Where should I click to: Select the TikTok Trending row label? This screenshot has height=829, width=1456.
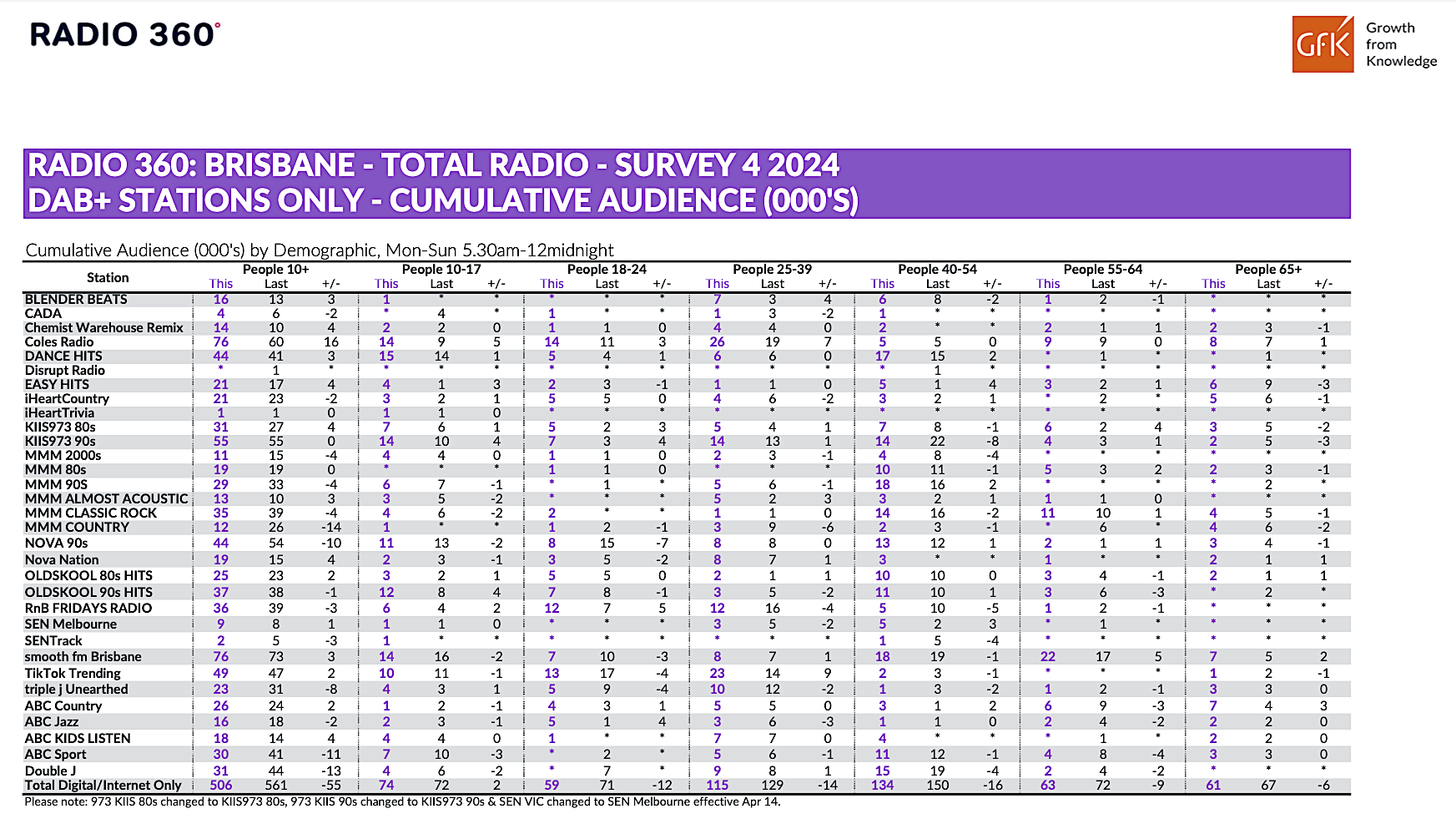(73, 673)
